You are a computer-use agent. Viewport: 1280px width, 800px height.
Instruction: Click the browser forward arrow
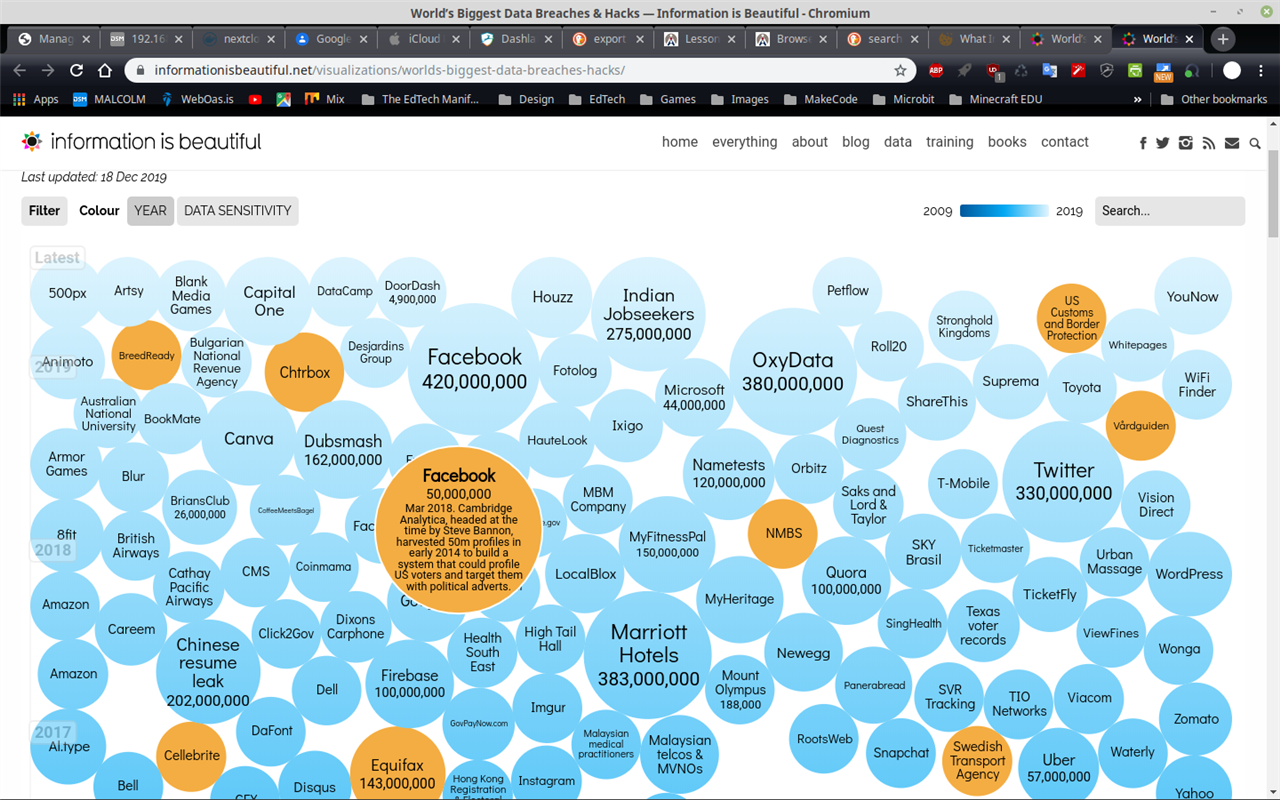click(48, 71)
